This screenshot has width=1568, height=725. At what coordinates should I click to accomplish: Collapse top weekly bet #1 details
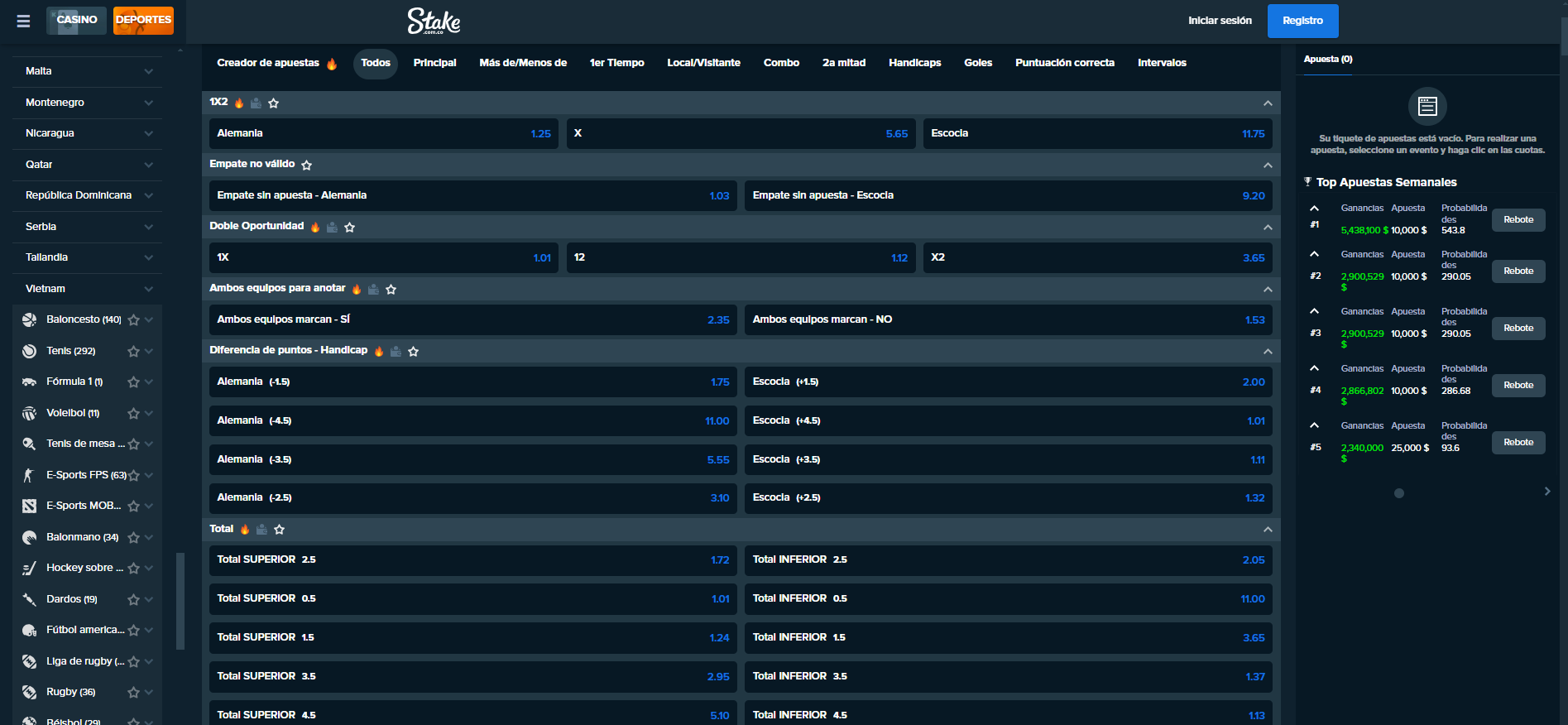(1314, 208)
